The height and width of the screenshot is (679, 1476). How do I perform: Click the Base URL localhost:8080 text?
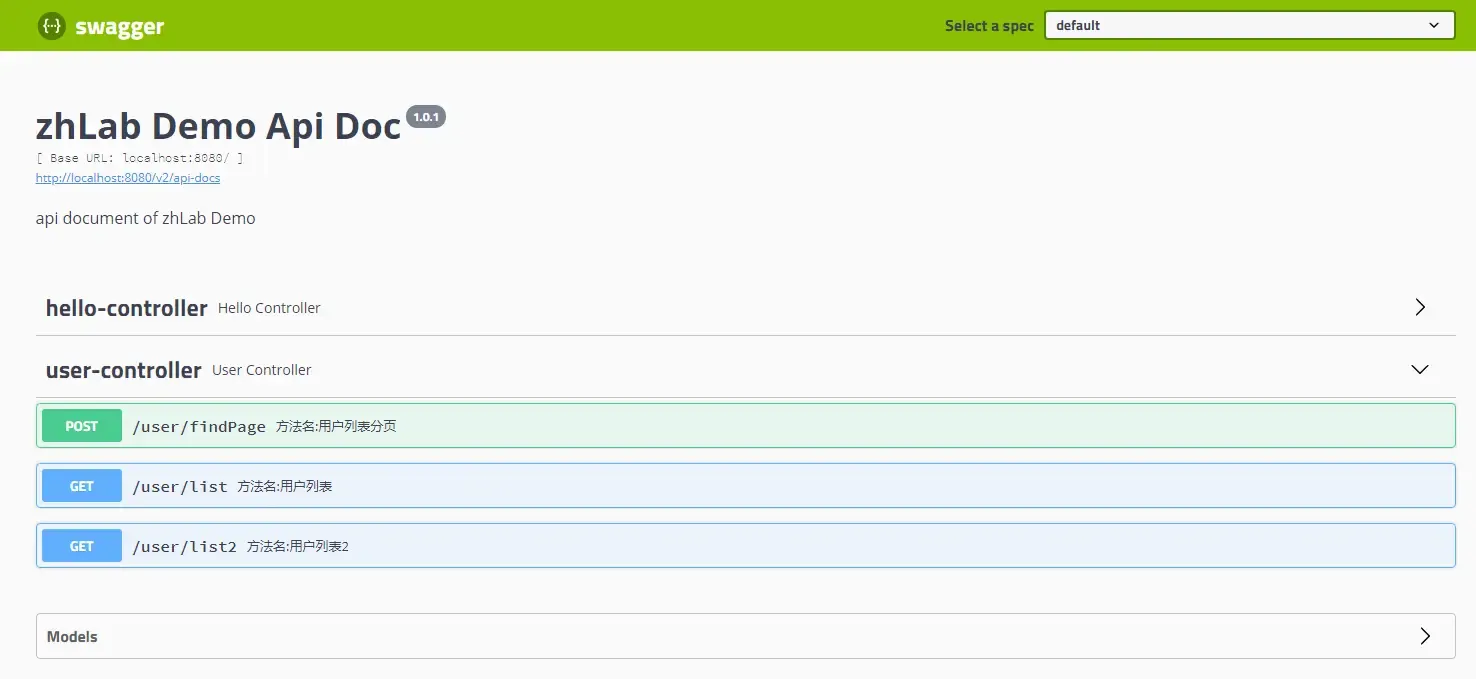[140, 157]
